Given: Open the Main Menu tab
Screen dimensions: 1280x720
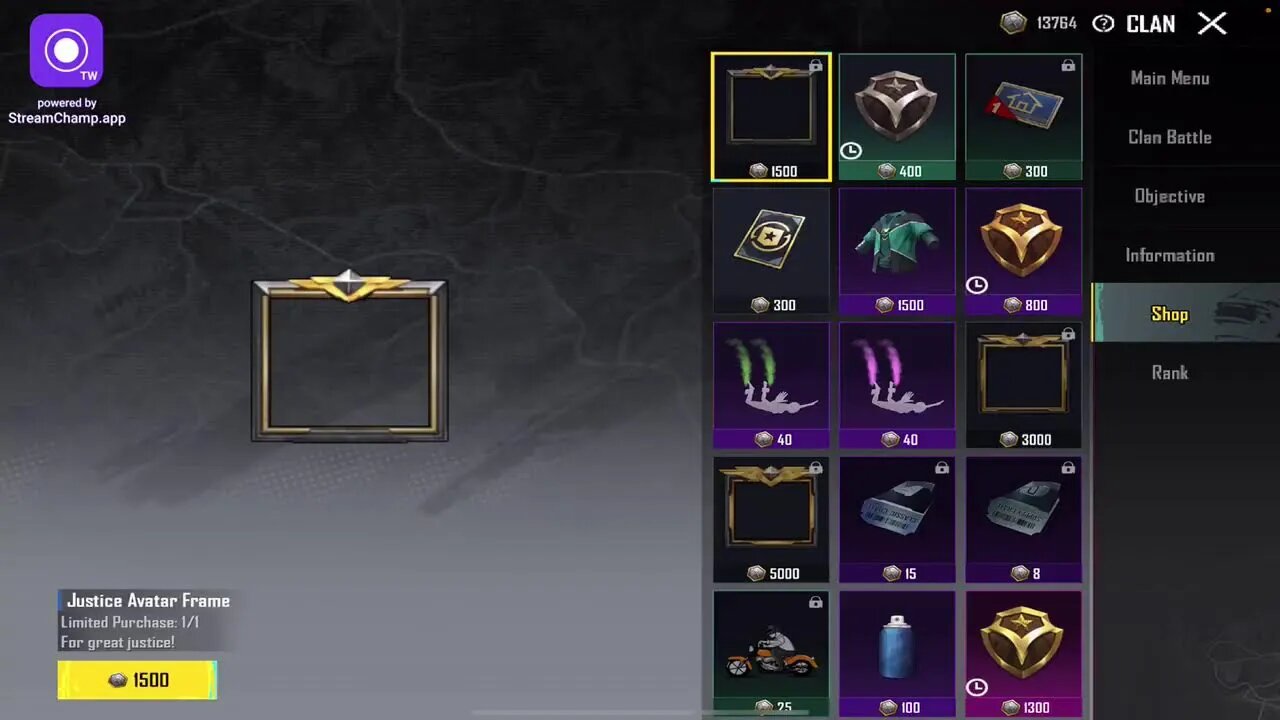Looking at the screenshot, I should (1169, 78).
